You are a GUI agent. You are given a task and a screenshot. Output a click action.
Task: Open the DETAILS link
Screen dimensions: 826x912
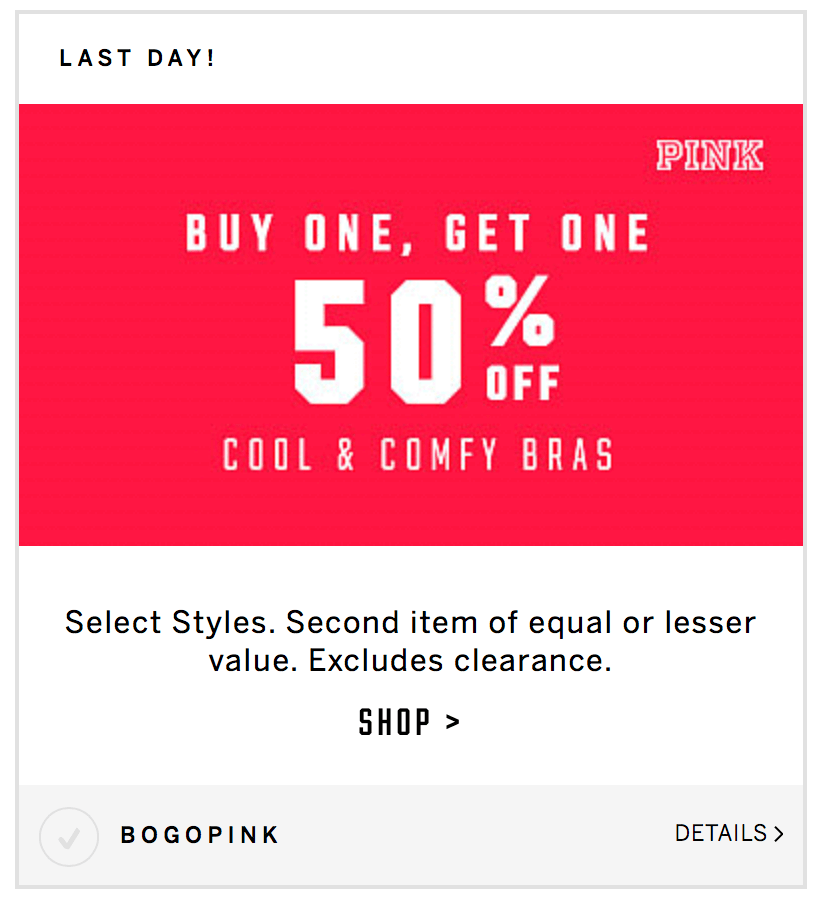coord(729,833)
